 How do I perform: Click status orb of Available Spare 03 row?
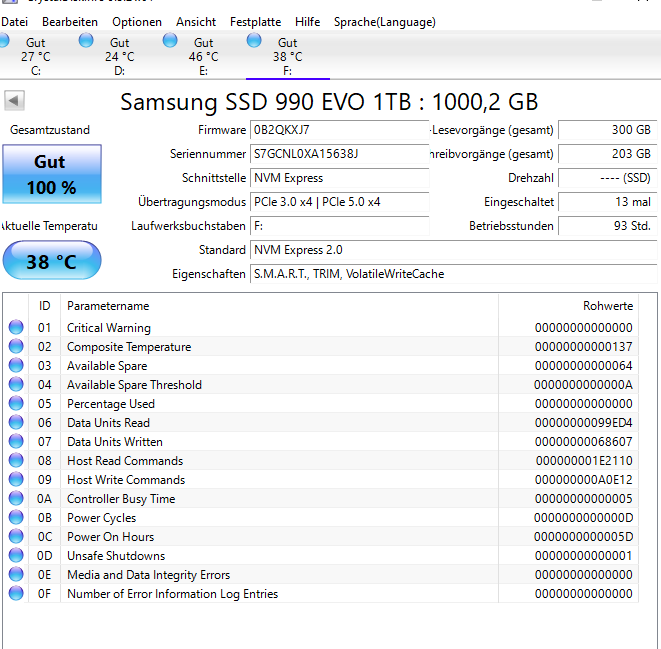(x=16, y=365)
